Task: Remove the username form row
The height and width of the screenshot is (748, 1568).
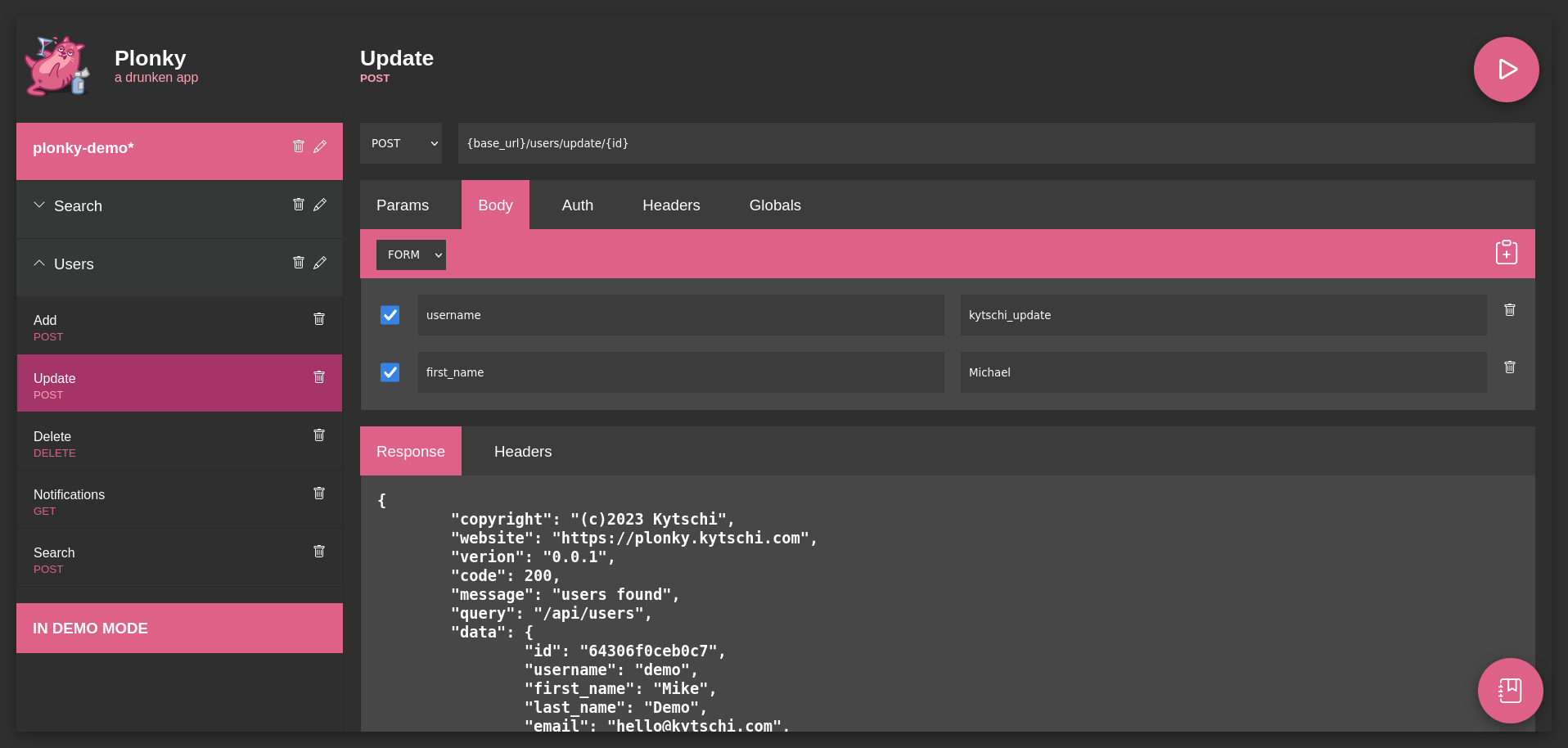Action: click(x=1510, y=310)
